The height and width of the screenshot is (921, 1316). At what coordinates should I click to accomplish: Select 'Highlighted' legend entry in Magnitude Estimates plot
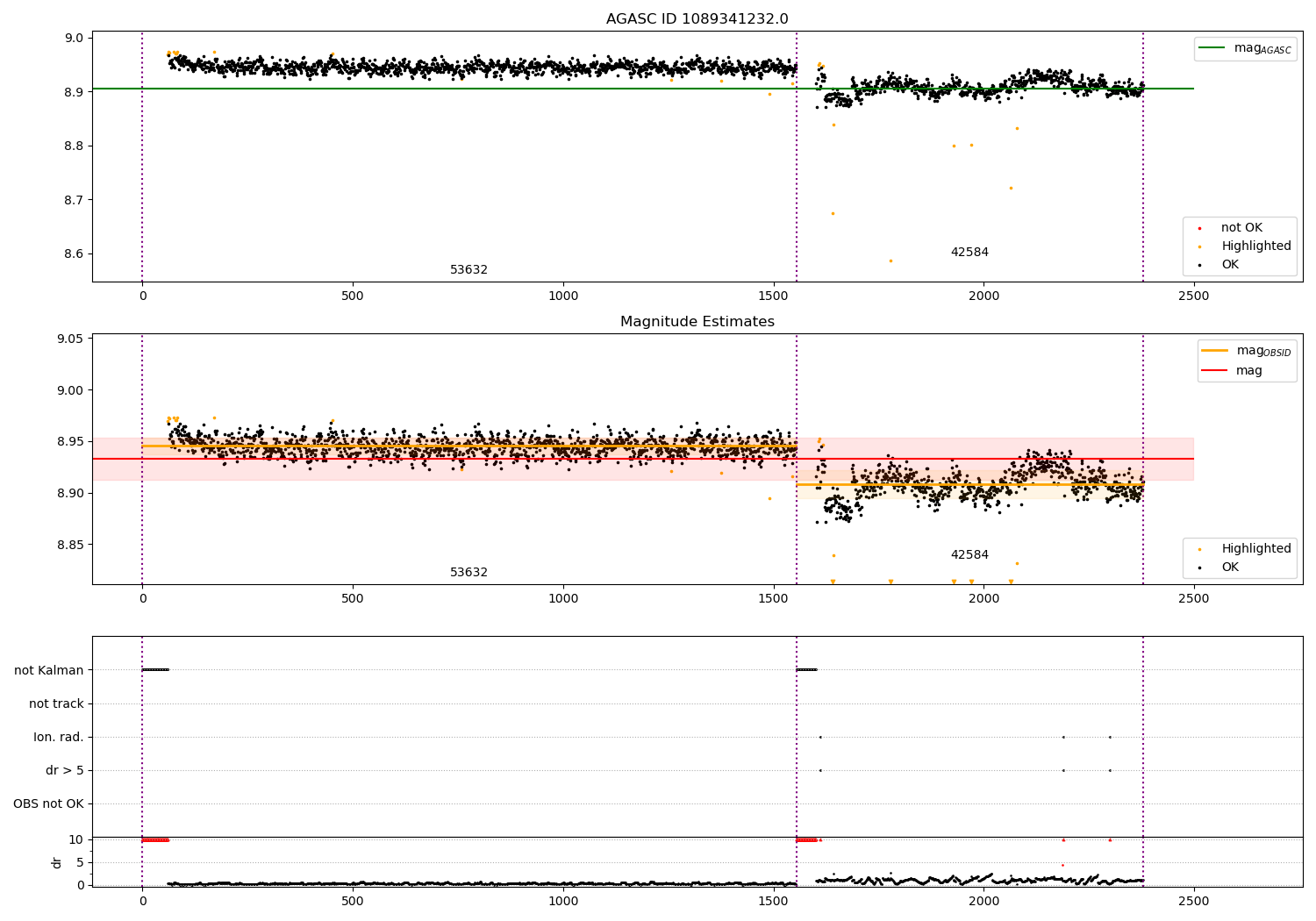(1246, 549)
